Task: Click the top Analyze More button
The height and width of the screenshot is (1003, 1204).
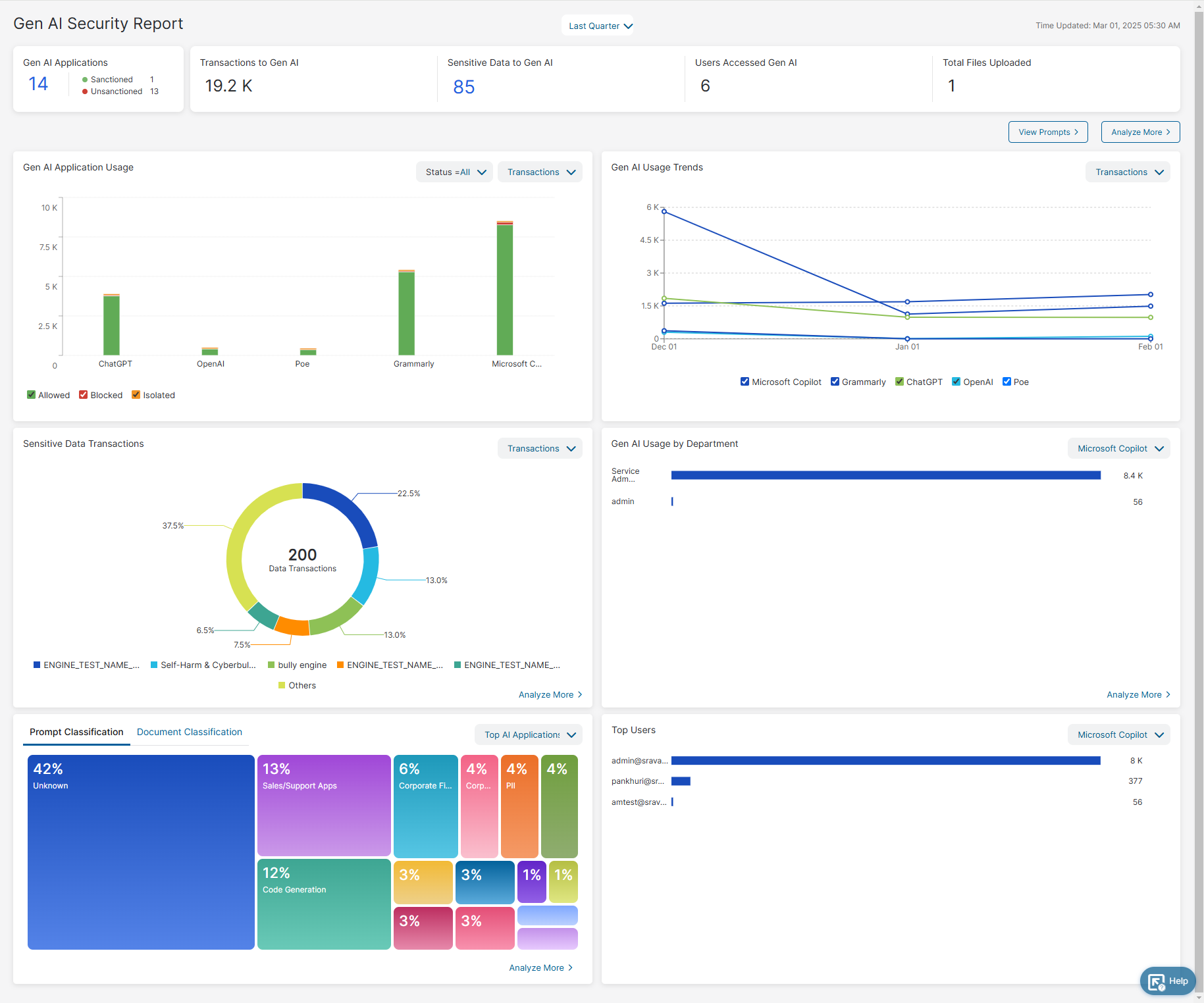Action: click(1140, 132)
